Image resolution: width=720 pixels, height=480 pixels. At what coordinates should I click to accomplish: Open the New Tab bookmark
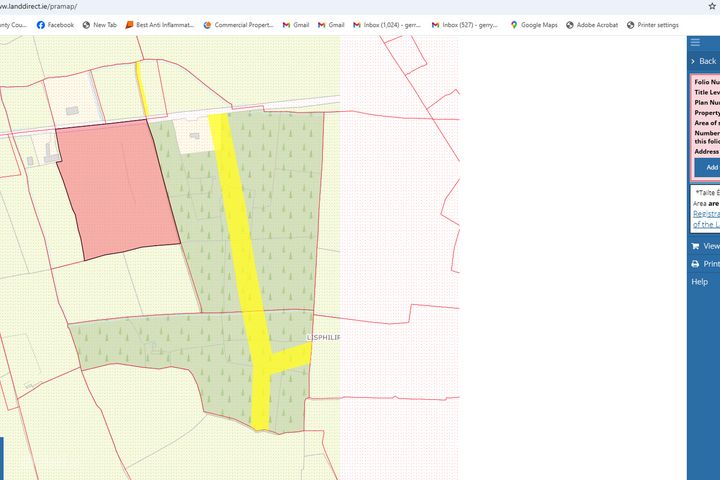[x=99, y=25]
